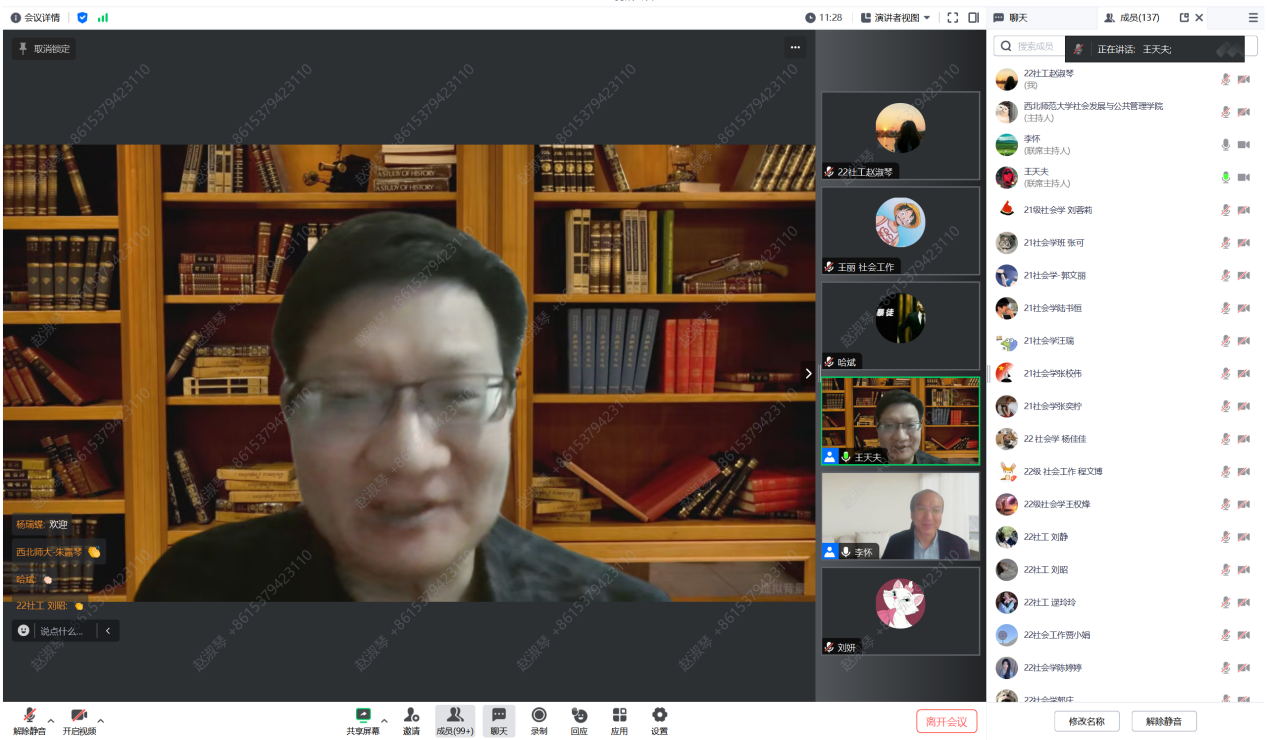
Task: Open the 回应 reactions icon
Action: [x=579, y=715]
